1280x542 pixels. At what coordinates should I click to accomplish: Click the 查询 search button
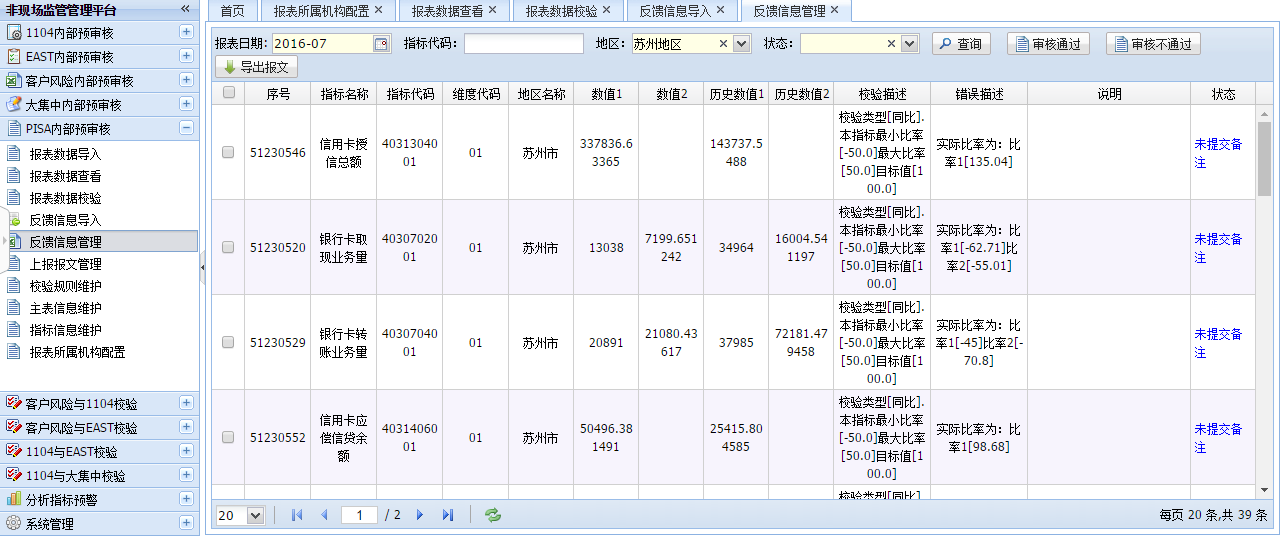coord(960,44)
